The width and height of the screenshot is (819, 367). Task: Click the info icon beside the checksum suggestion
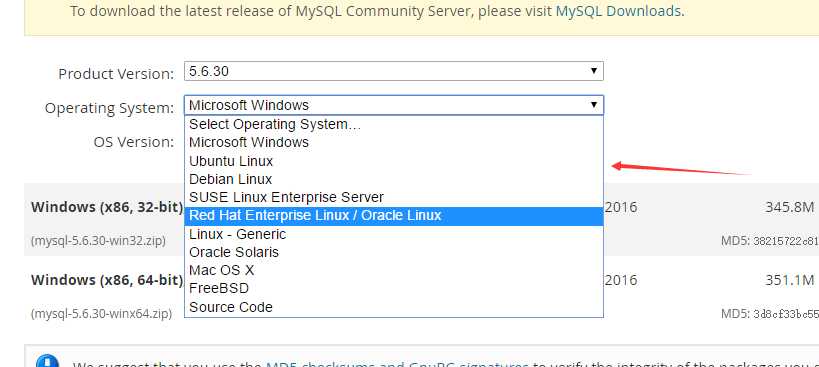pos(47,361)
